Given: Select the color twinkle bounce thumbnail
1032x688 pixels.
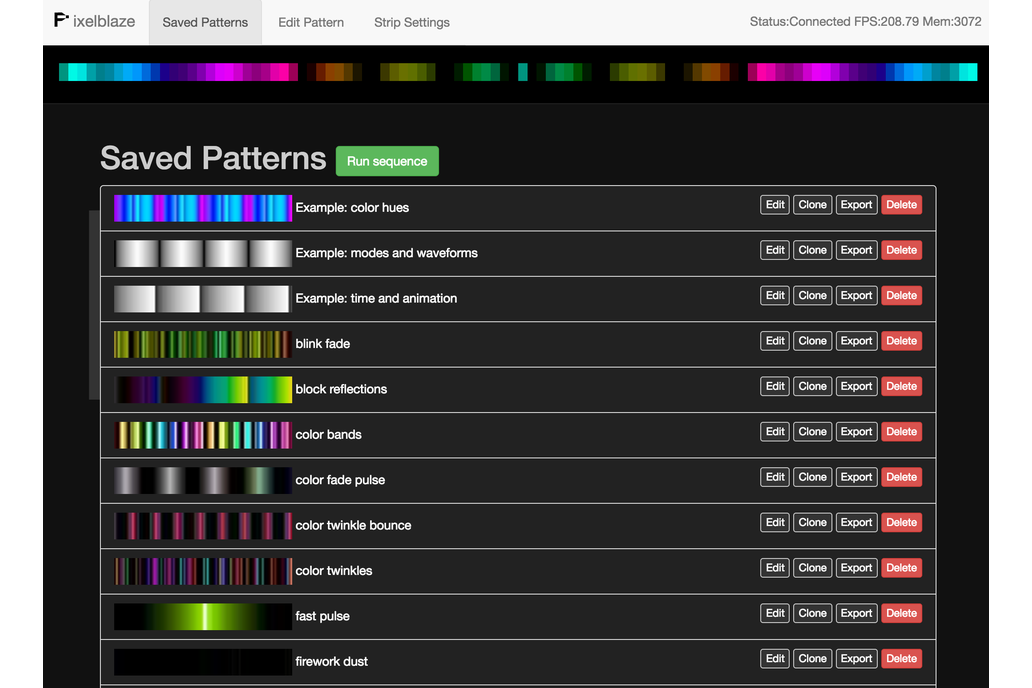Looking at the screenshot, I should 203,526.
